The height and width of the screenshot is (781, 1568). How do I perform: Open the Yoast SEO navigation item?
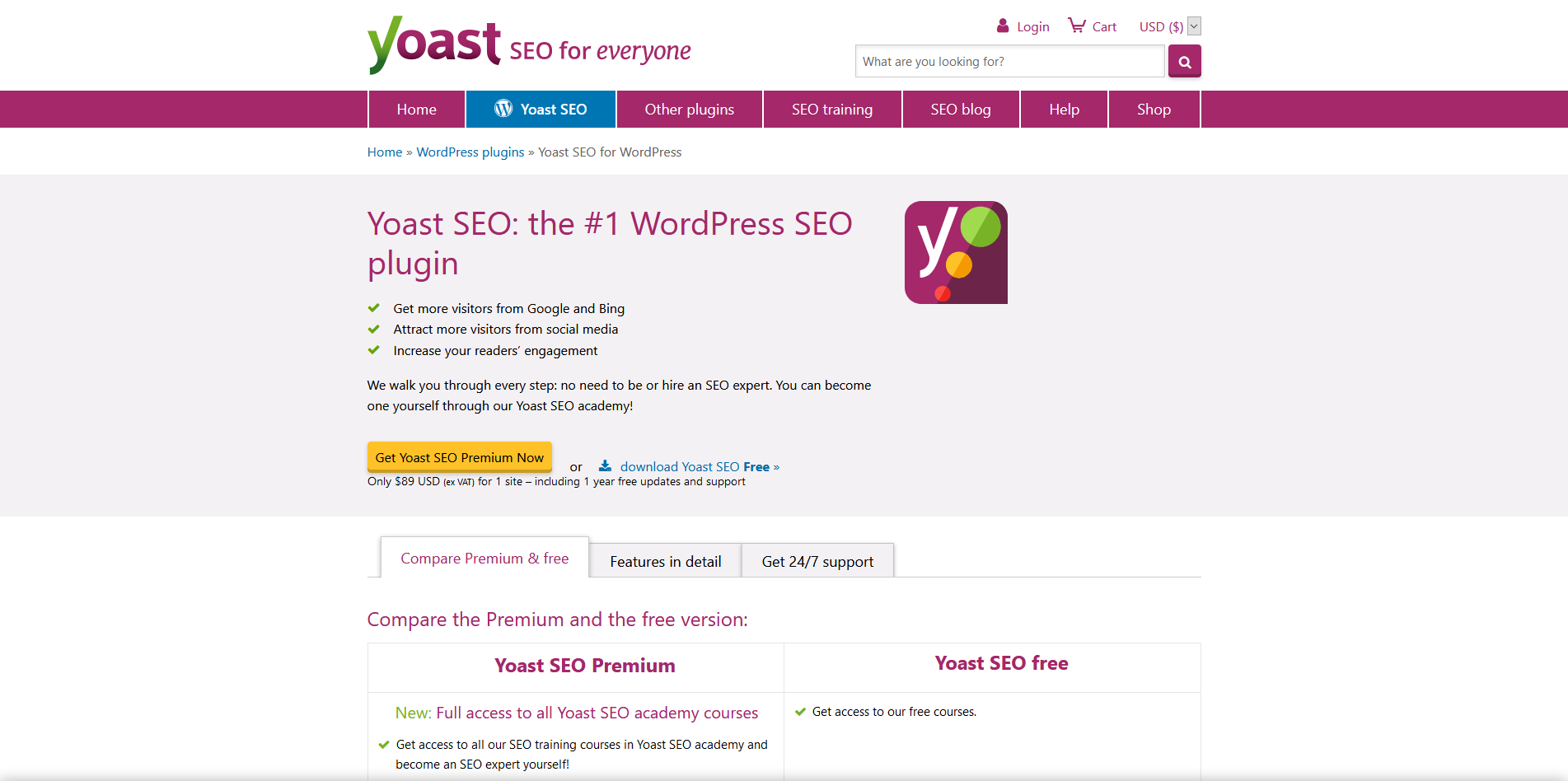click(541, 110)
